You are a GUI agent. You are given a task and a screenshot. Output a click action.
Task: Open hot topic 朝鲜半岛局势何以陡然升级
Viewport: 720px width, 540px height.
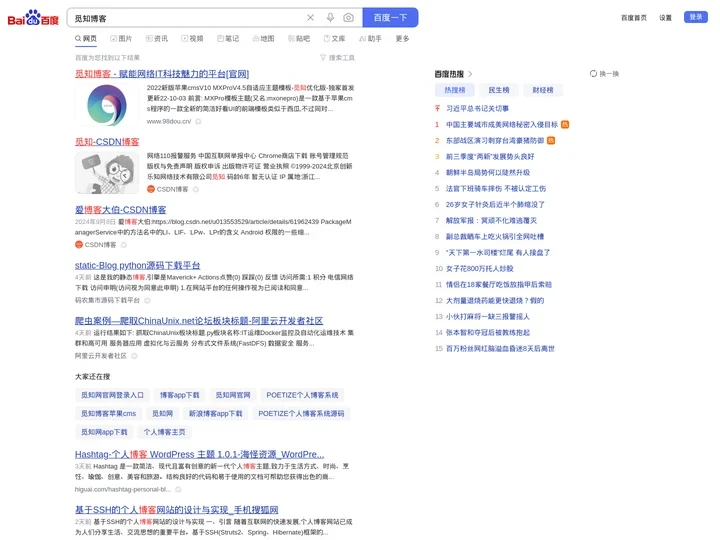(x=488, y=173)
